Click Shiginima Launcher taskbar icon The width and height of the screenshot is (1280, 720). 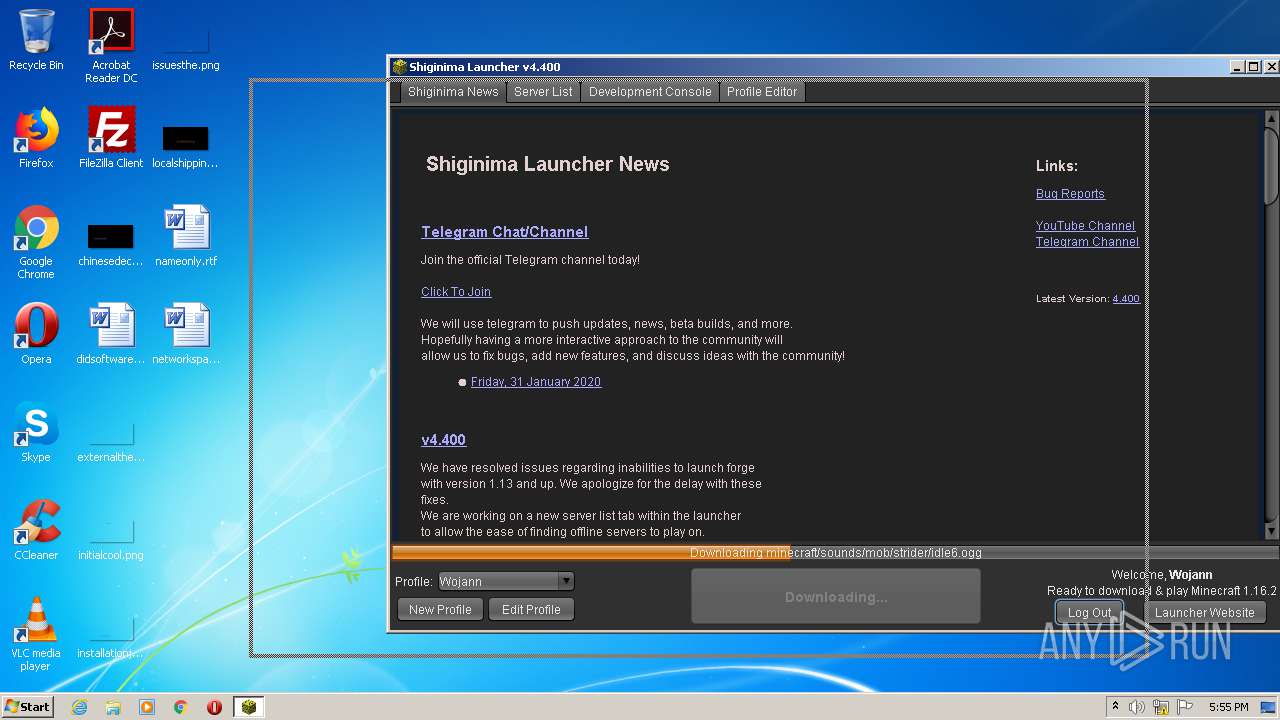(x=248, y=707)
